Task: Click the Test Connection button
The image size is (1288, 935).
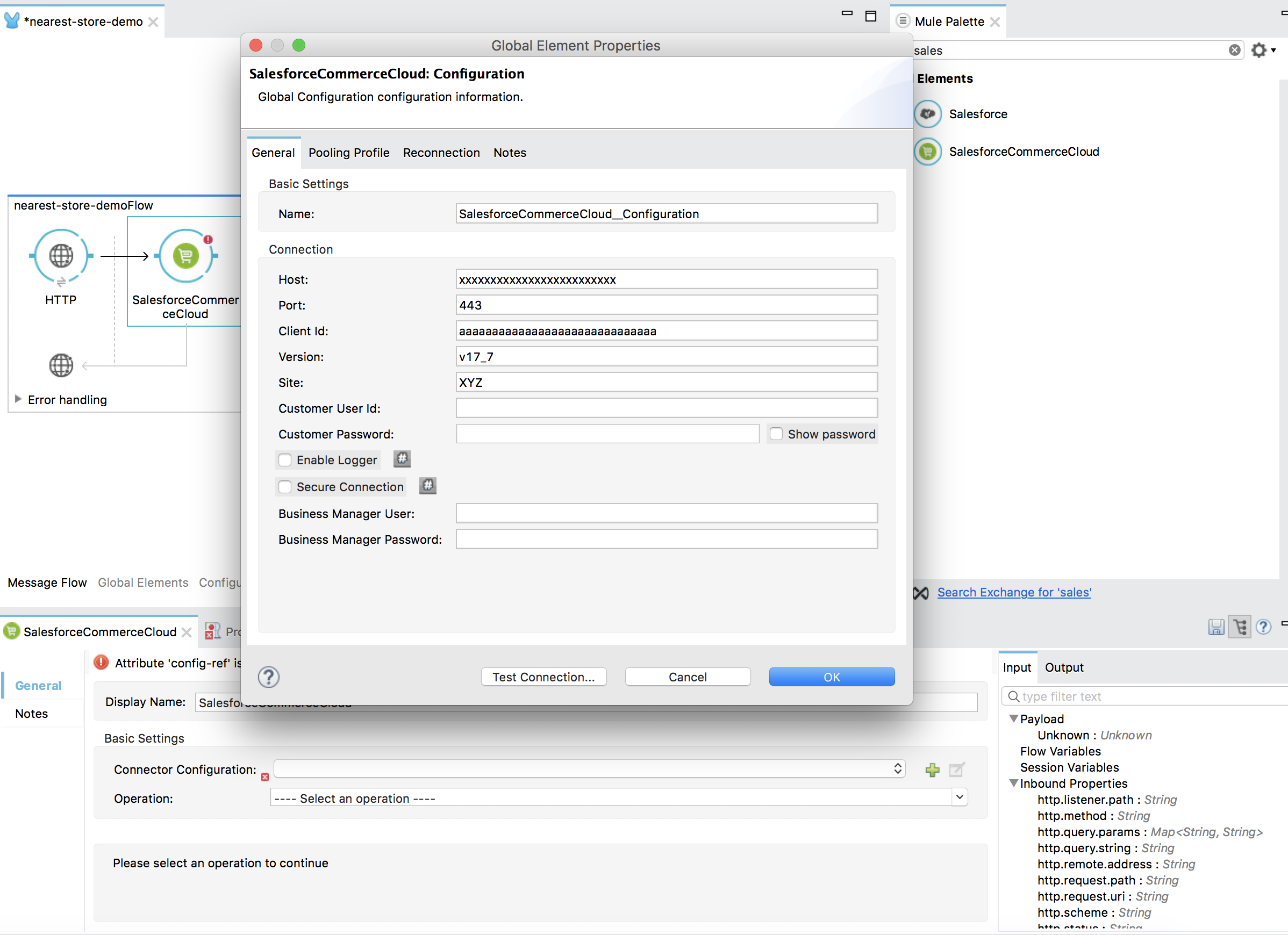Action: point(543,677)
